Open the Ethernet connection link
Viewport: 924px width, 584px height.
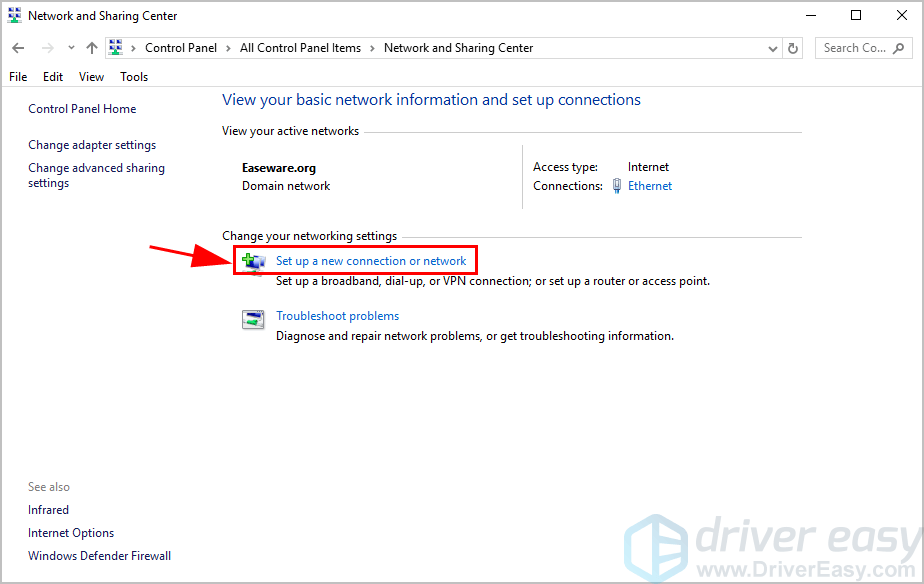(650, 186)
